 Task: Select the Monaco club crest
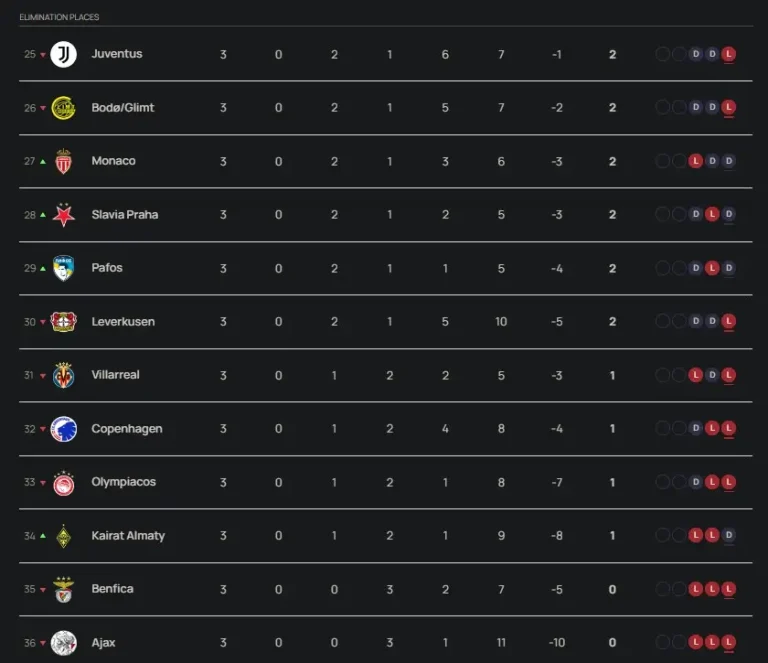coord(64,161)
